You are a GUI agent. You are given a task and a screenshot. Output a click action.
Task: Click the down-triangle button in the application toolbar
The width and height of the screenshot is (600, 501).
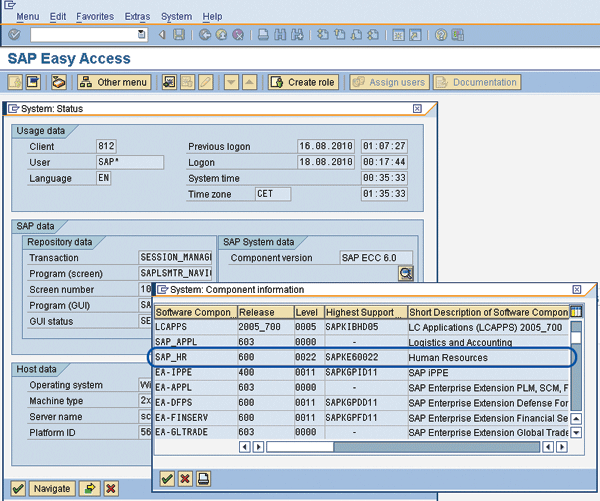[x=231, y=82]
